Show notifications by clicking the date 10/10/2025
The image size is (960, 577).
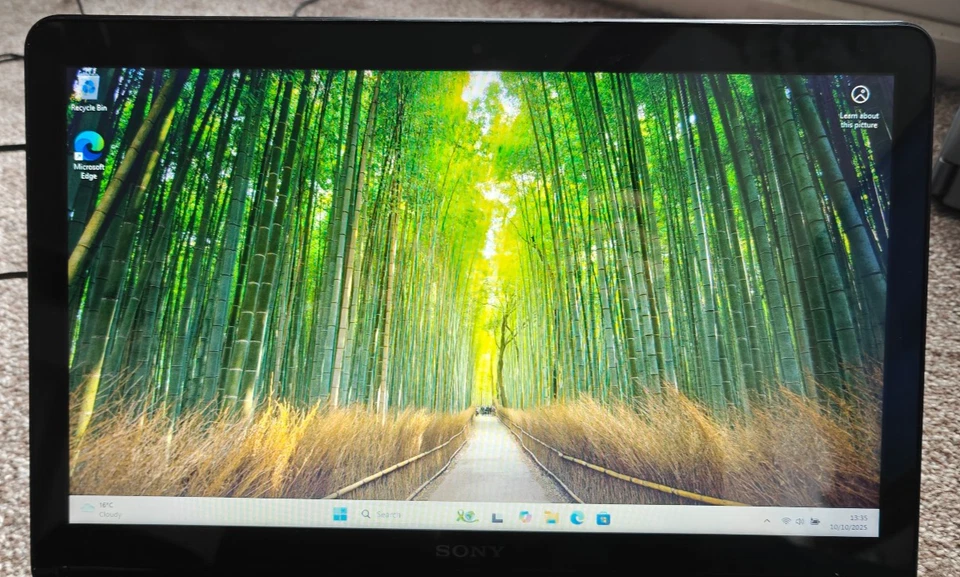[847, 527]
